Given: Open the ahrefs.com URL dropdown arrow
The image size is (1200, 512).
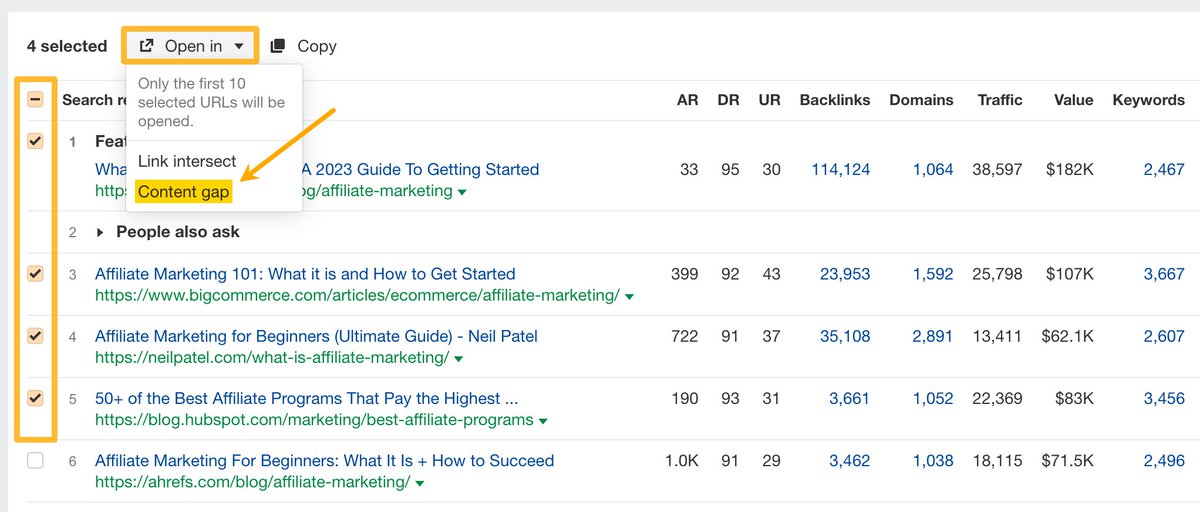Looking at the screenshot, I should [419, 483].
